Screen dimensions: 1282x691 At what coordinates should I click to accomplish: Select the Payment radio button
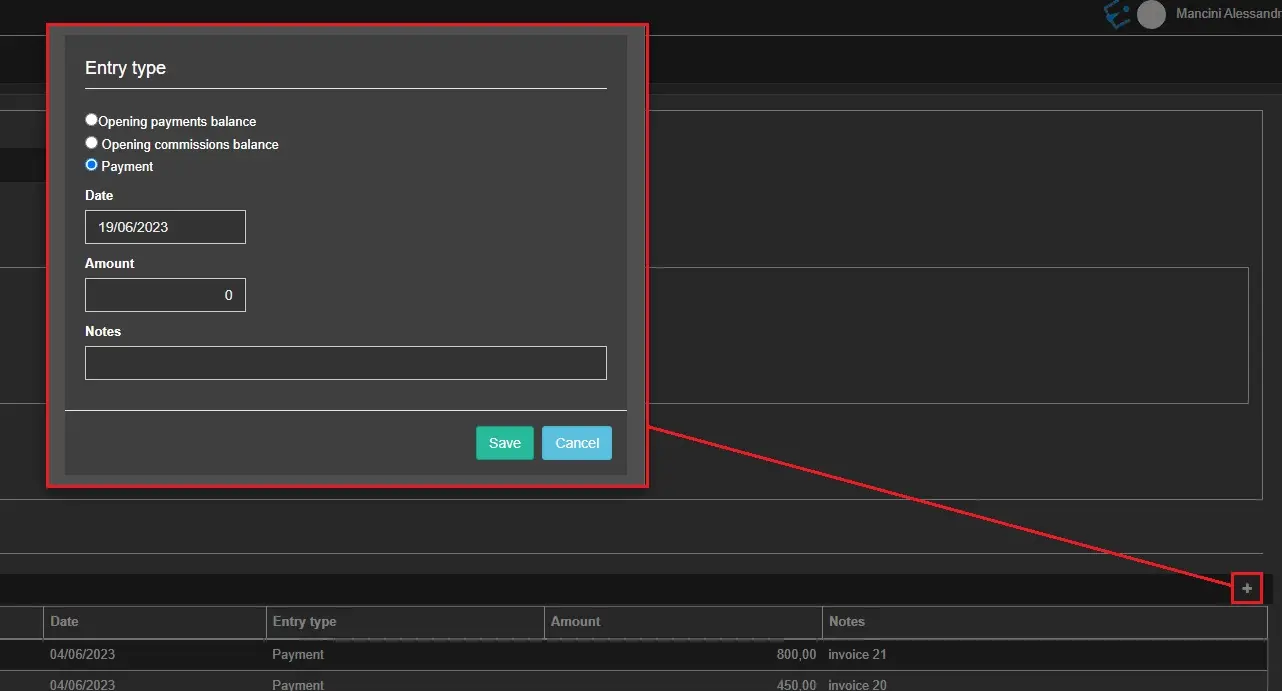92,165
